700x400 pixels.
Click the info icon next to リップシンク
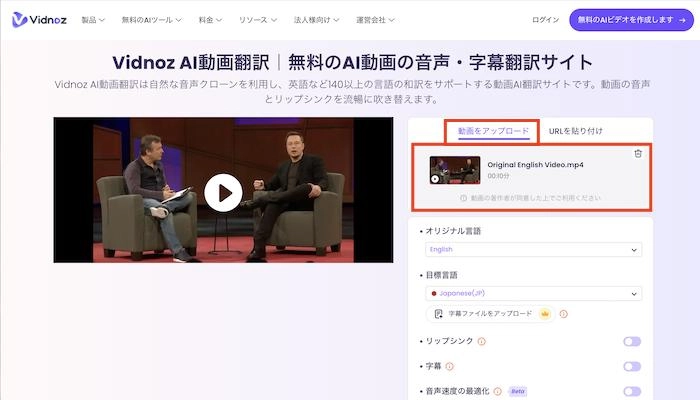(482, 342)
